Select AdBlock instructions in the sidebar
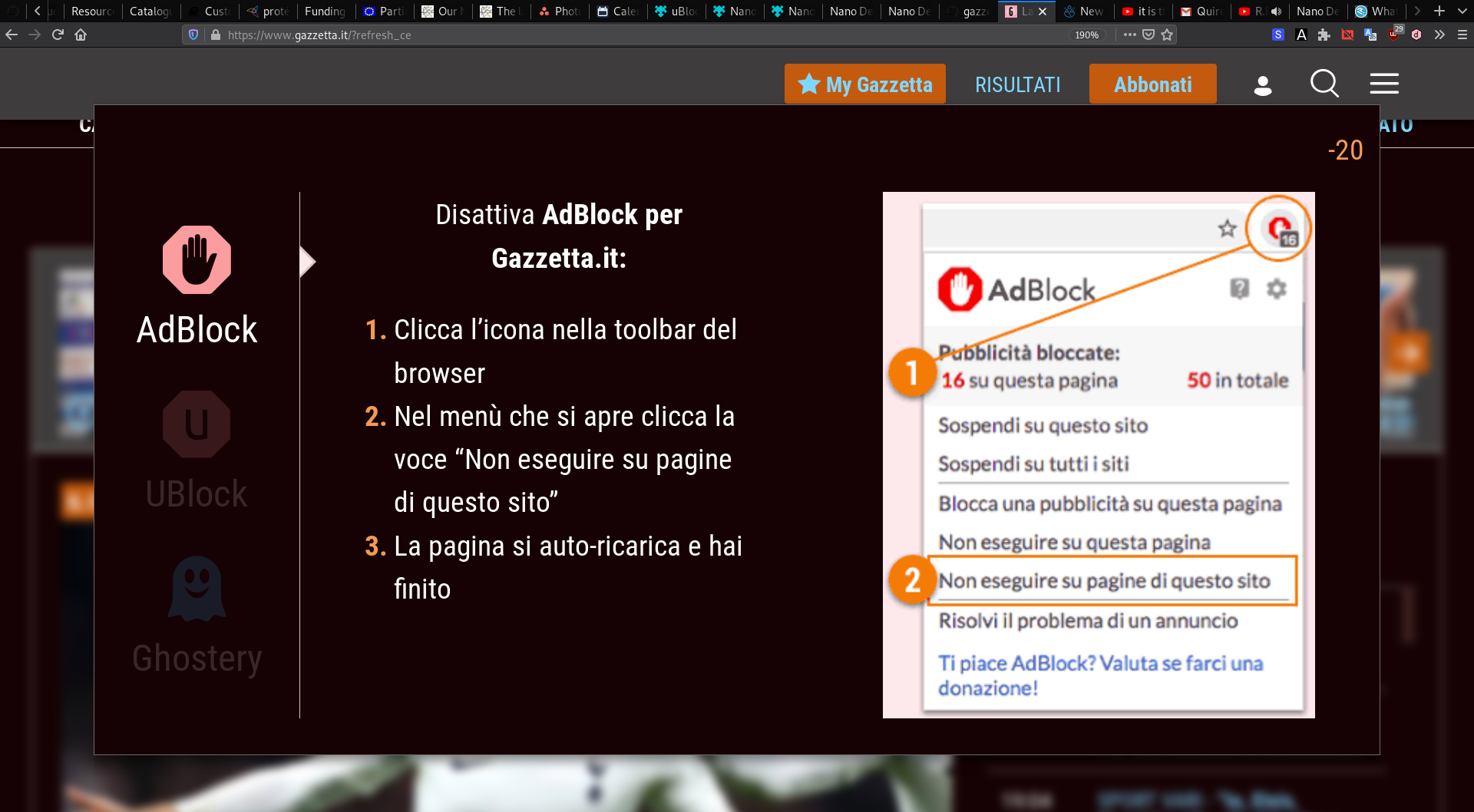 (x=197, y=286)
